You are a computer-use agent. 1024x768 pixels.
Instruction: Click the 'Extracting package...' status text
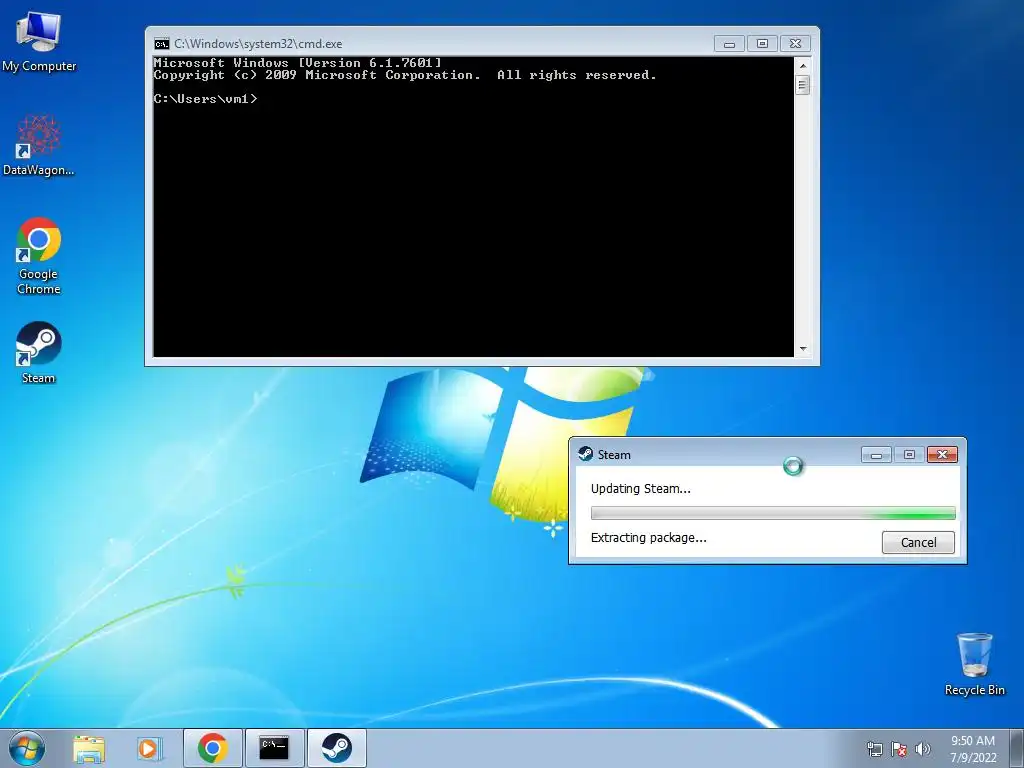click(x=648, y=537)
